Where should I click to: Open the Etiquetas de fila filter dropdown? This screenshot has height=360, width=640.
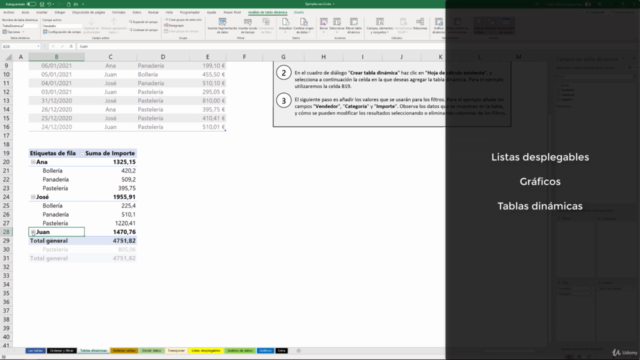(82, 154)
